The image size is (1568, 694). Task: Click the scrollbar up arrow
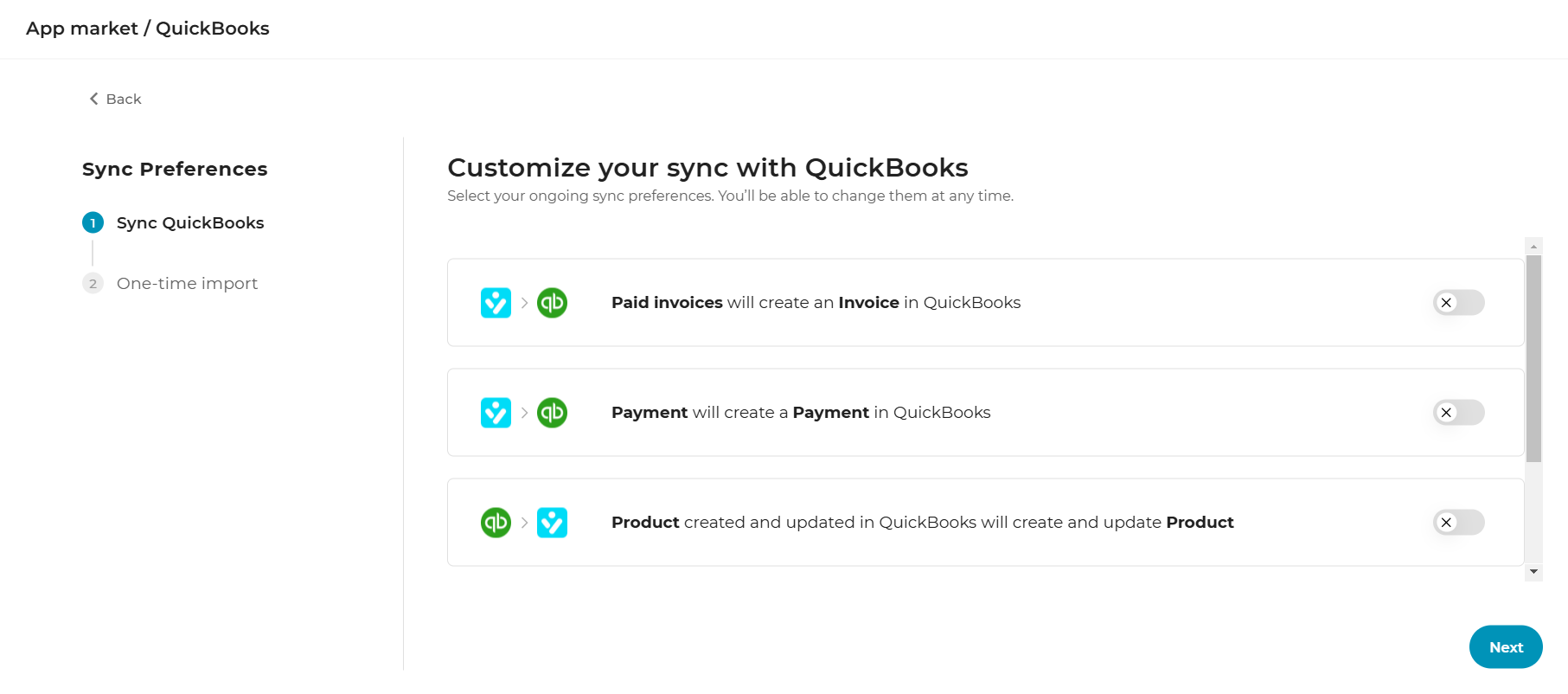pos(1533,247)
